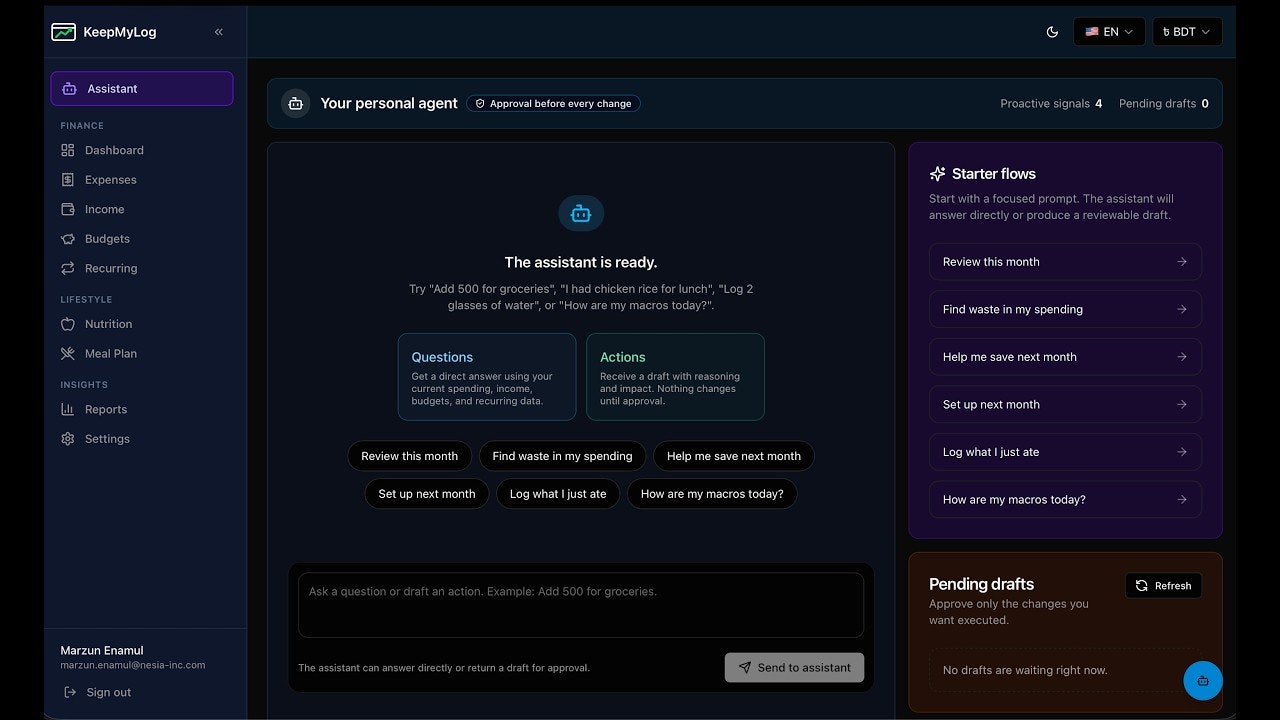Click the Approval before every change badge
The height and width of the screenshot is (720, 1280).
coord(553,103)
